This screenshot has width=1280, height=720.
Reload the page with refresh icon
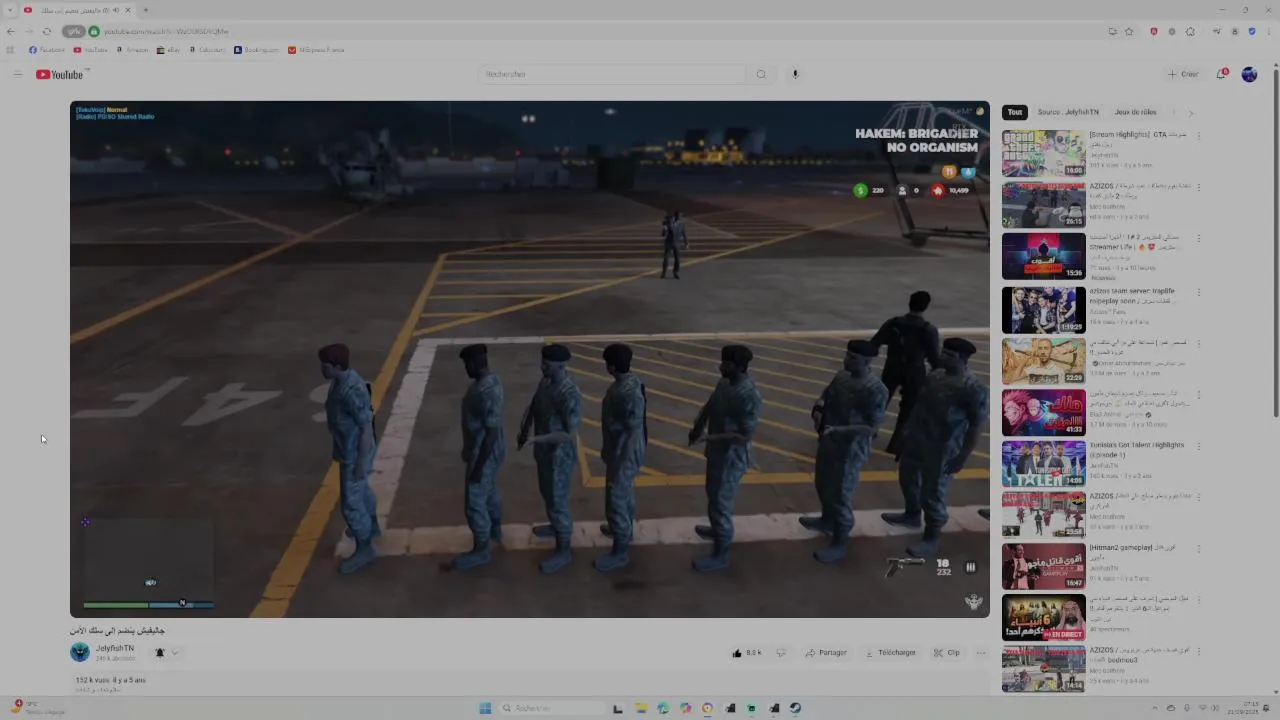click(46, 31)
